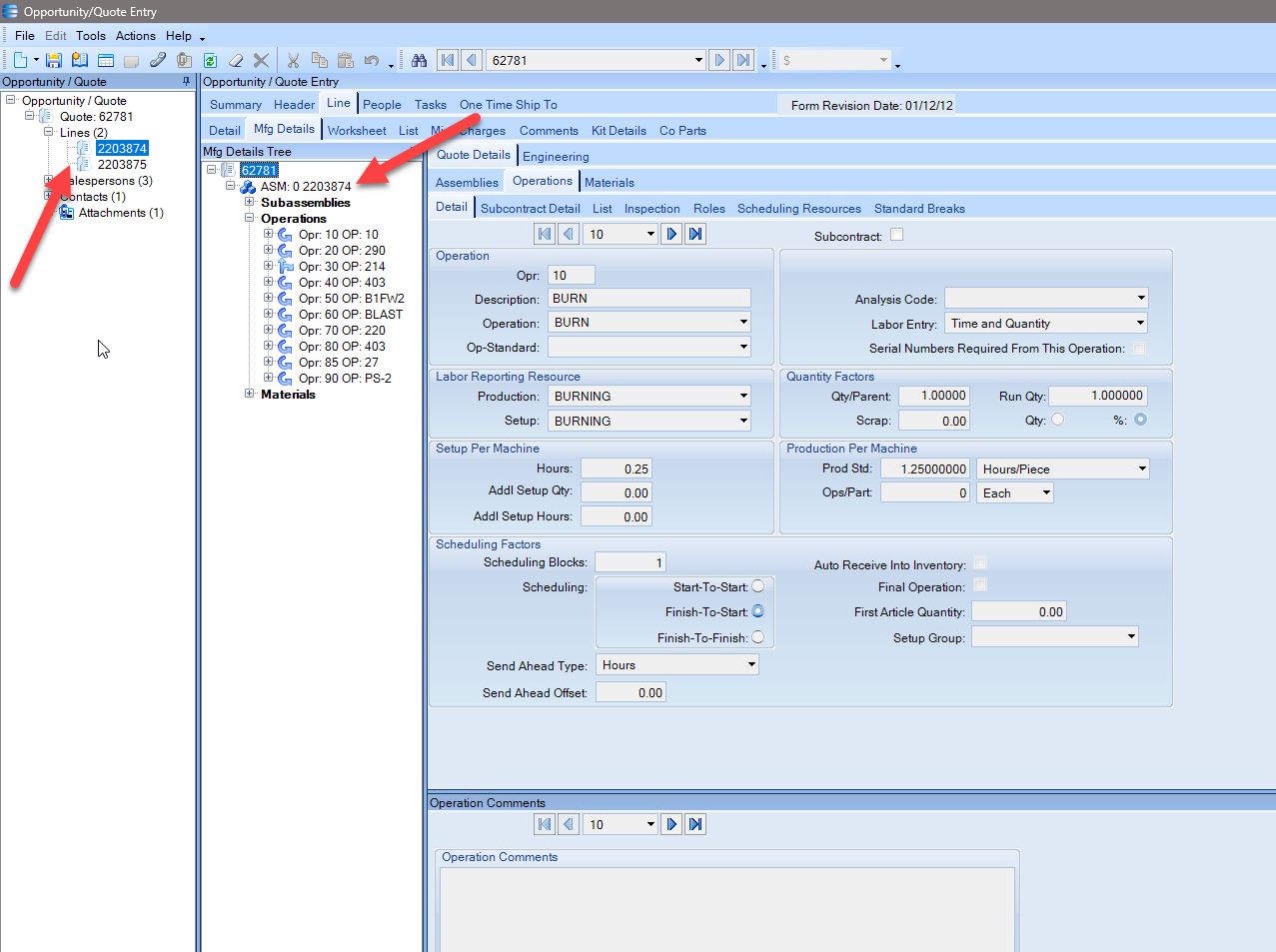Click the open book toolbar icon

point(80,61)
